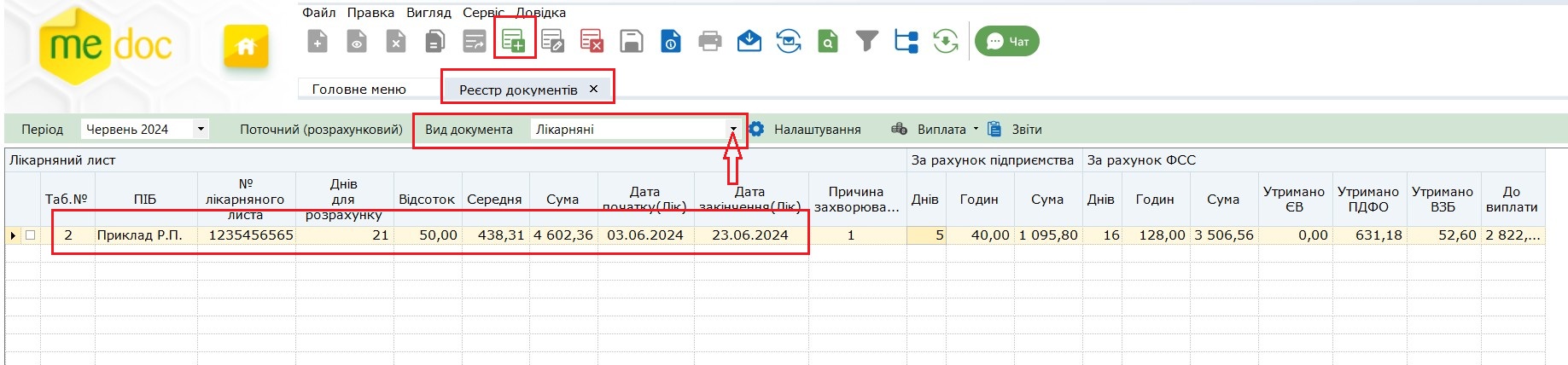The width and height of the screenshot is (1568, 365).
Task: Click the red delete record icon
Action: [x=592, y=41]
